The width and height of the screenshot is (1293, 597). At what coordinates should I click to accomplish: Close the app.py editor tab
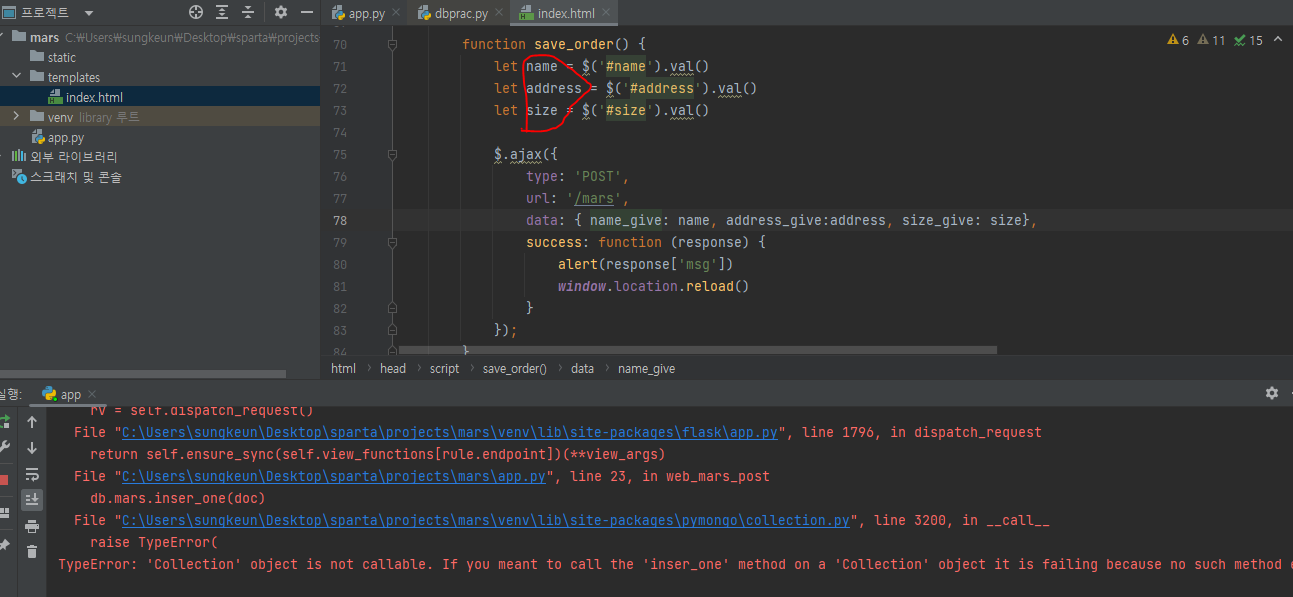coord(395,13)
